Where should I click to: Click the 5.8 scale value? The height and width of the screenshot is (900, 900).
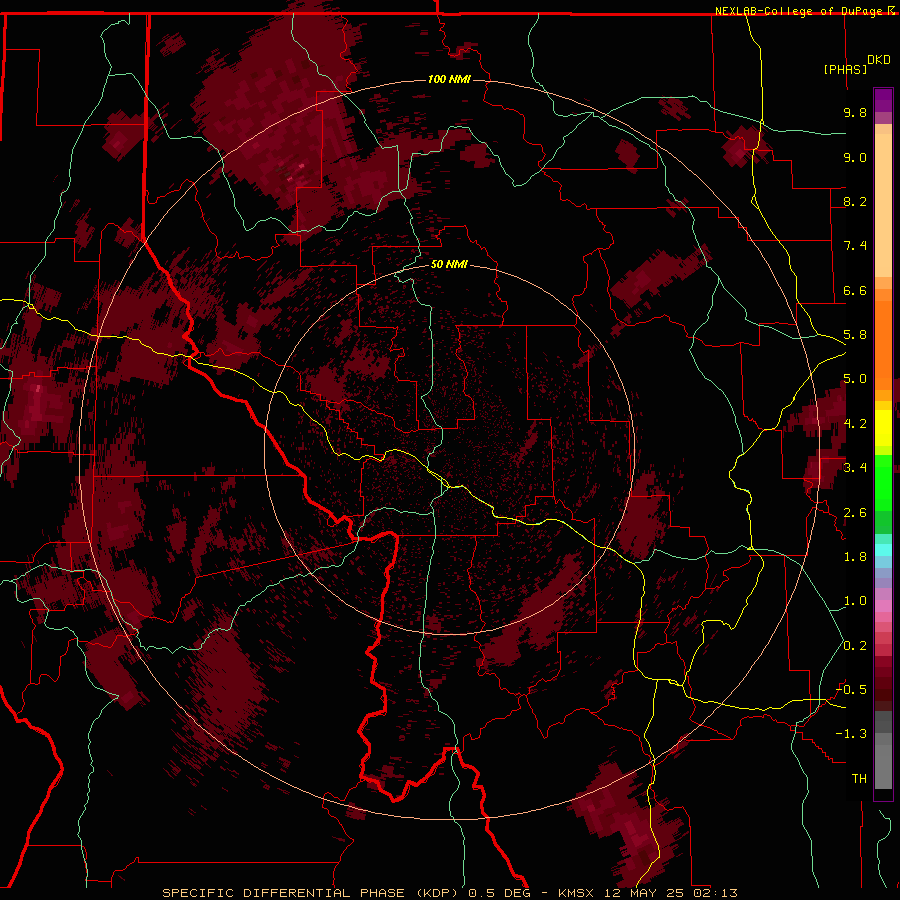855,335
